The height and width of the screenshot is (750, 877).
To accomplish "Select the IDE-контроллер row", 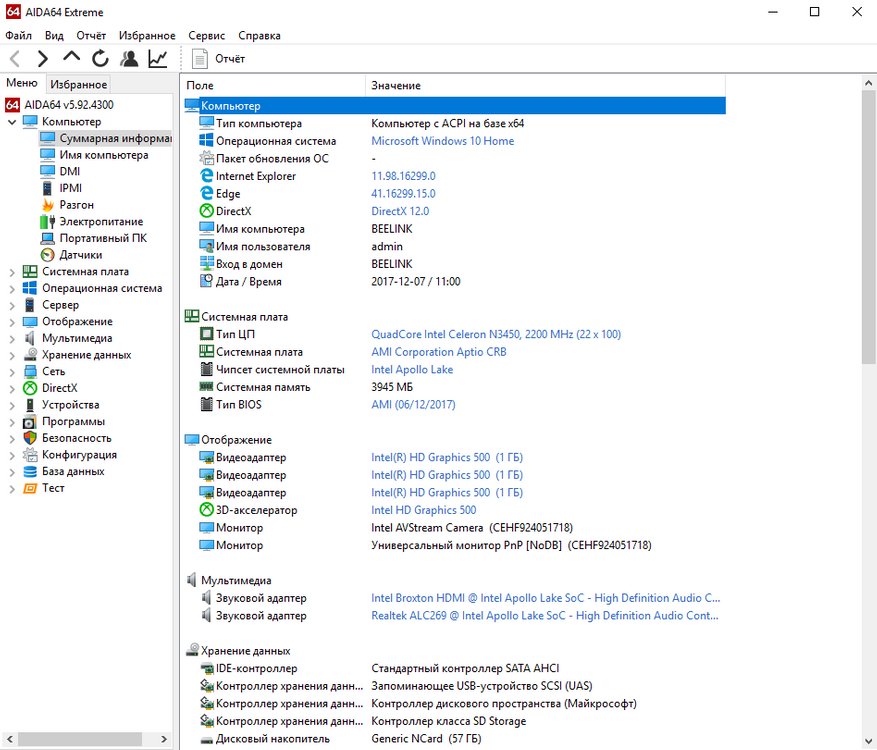I will (x=455, y=668).
